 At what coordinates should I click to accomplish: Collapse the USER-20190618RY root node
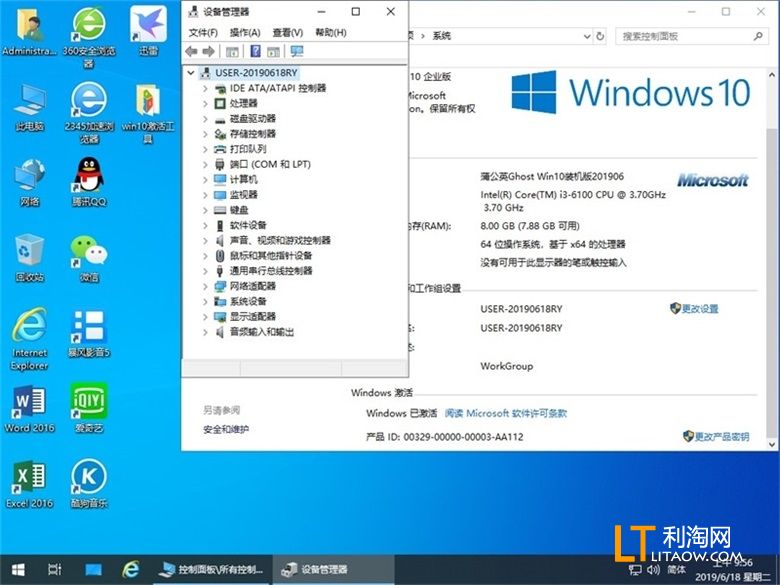(191, 73)
